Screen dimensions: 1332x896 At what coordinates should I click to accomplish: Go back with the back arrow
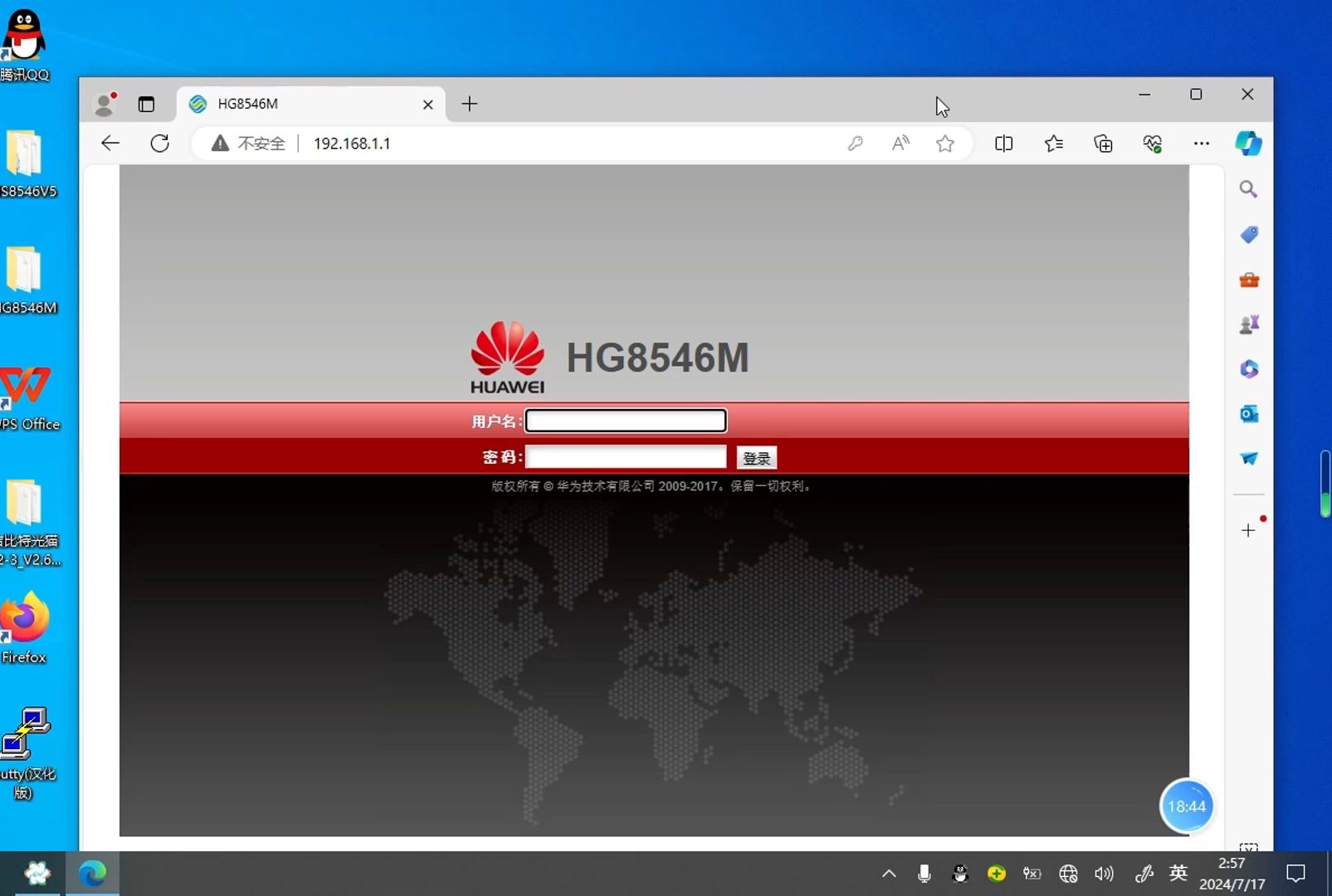click(110, 144)
